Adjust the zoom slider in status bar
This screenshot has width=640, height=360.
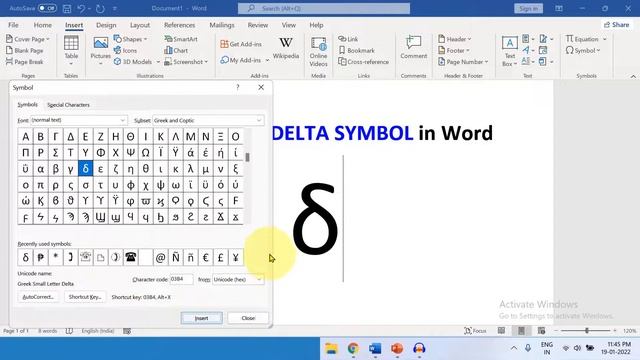[x=587, y=331]
